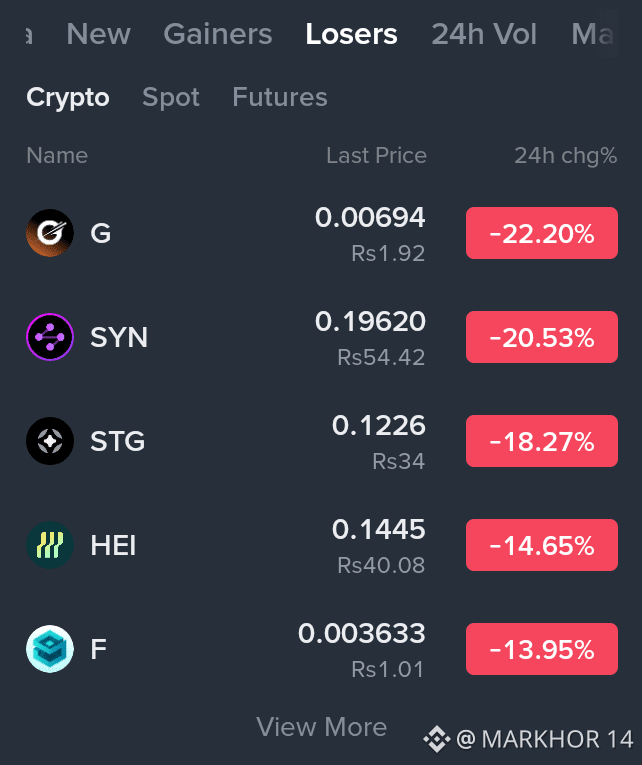This screenshot has width=642, height=765.
Task: Select the Crypto filter
Action: [x=68, y=97]
